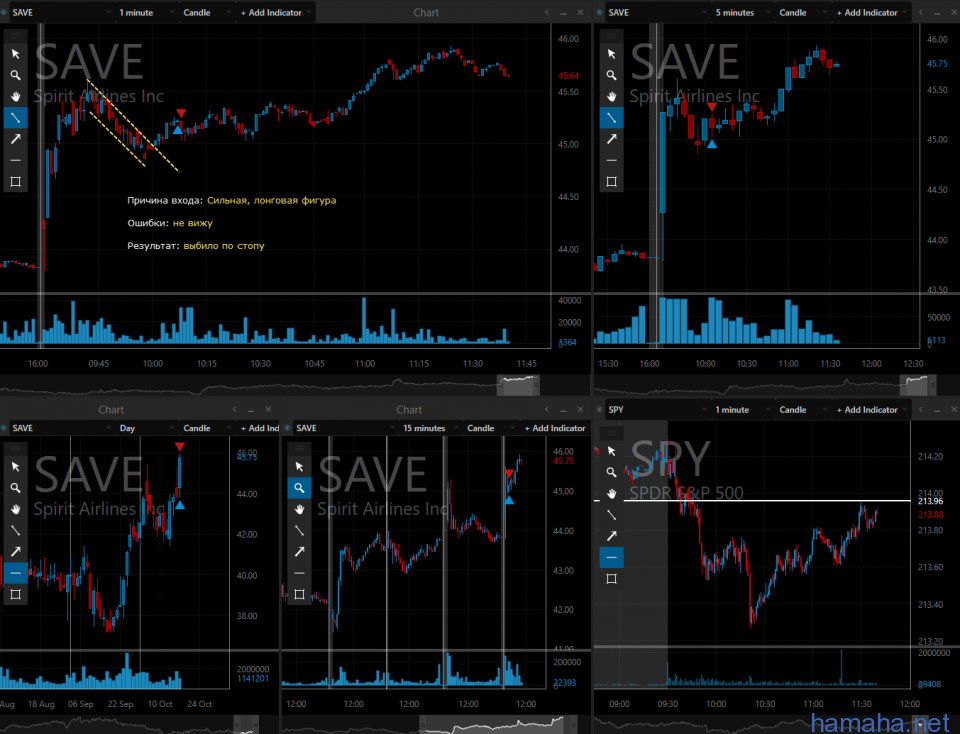The image size is (960, 734).
Task: Select the trend line tool in SAVE Day chart
Action: coord(15,530)
